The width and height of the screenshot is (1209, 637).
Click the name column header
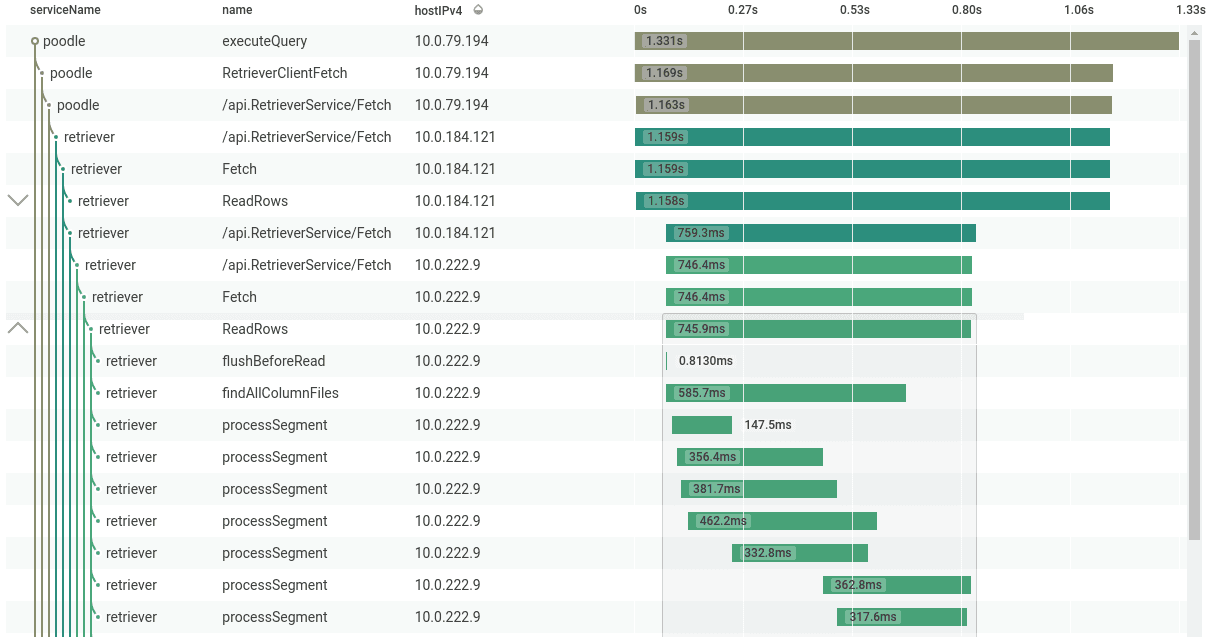click(237, 10)
